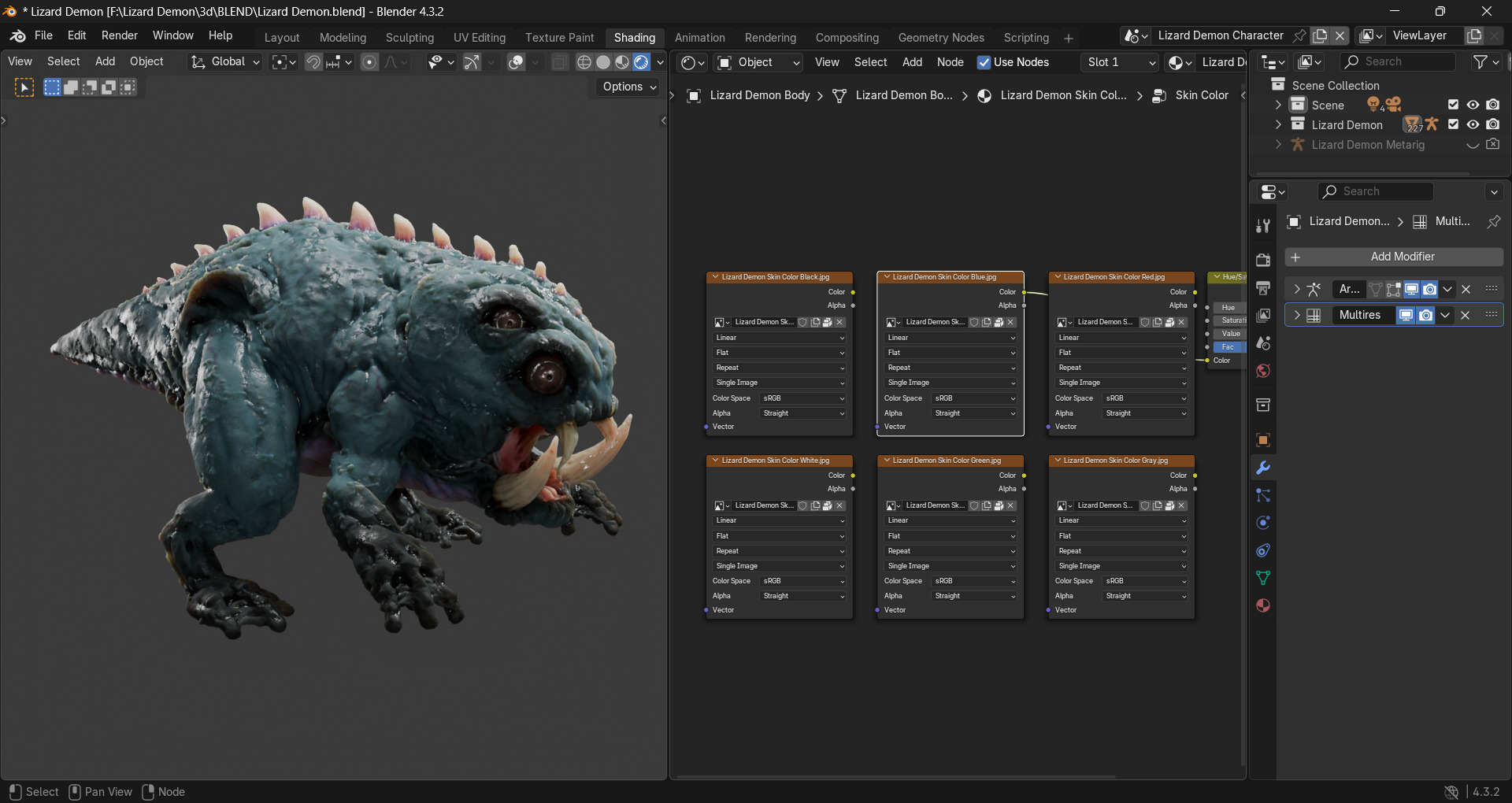Open the Output properties tab
Screen dimensions: 1512x803
pyautogui.click(x=1263, y=288)
